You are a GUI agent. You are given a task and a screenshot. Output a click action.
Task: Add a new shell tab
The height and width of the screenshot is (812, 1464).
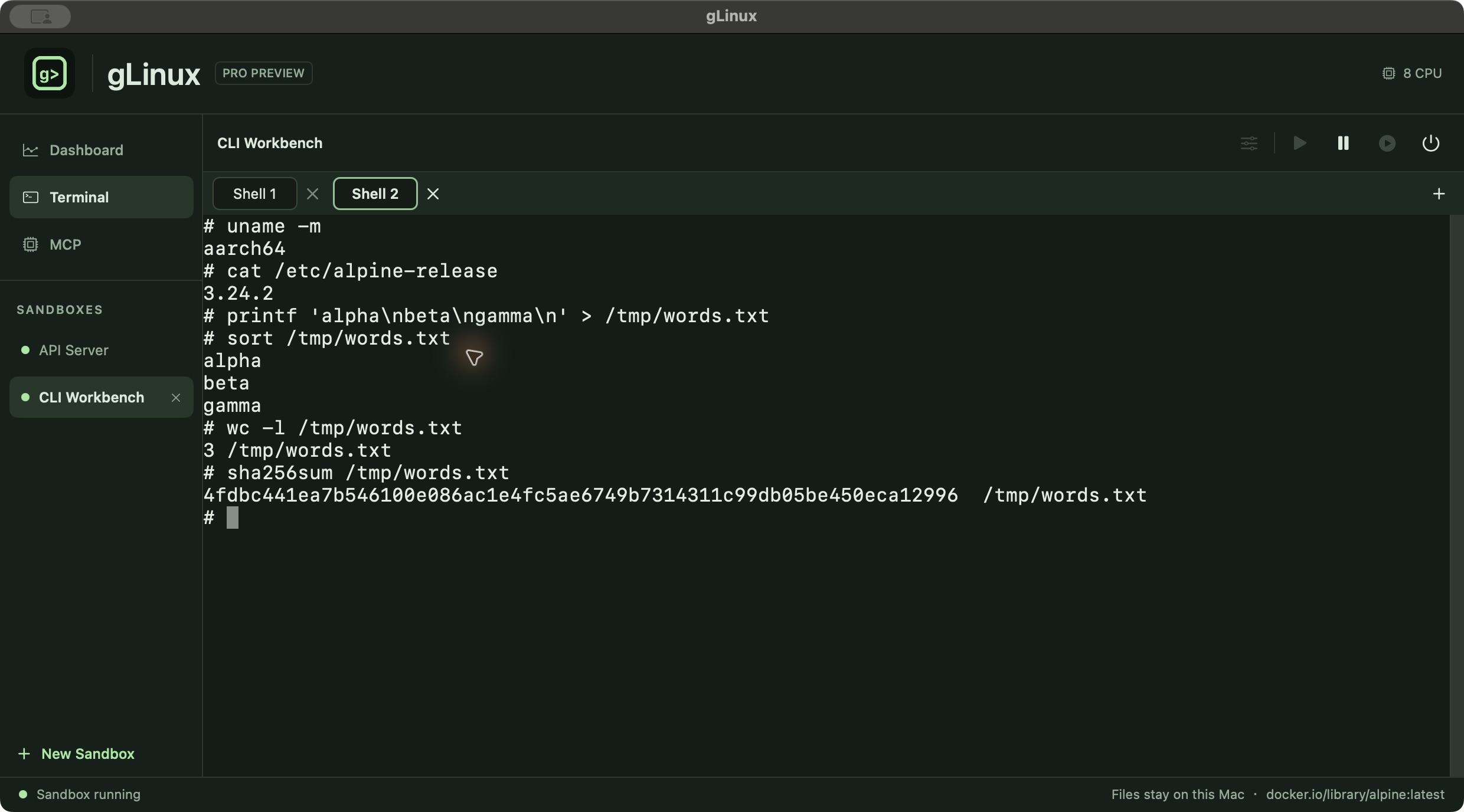click(1439, 194)
